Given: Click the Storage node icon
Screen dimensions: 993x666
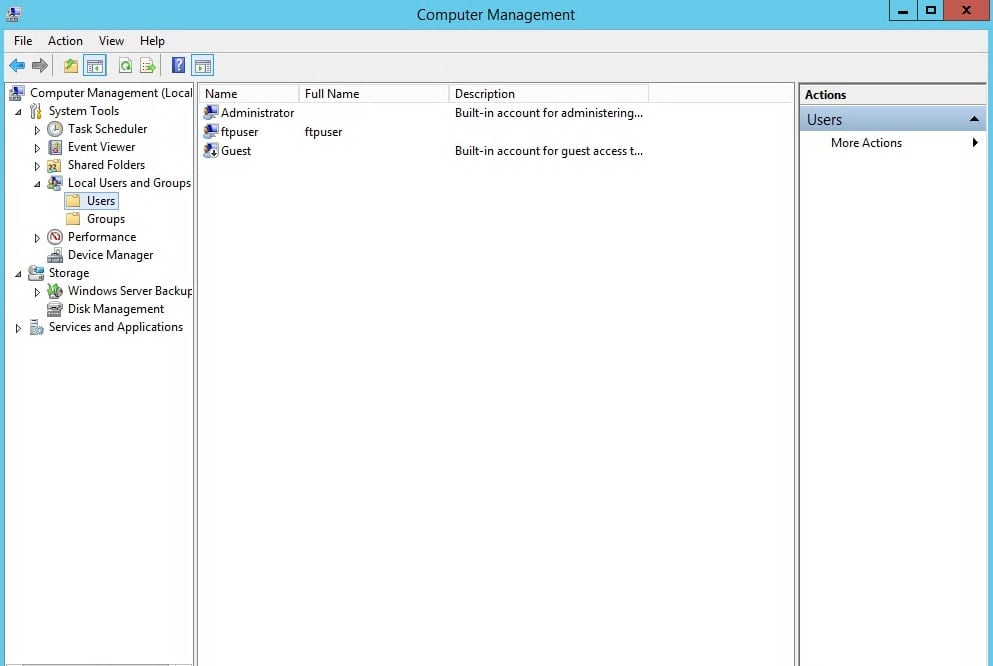Looking at the screenshot, I should [36, 273].
